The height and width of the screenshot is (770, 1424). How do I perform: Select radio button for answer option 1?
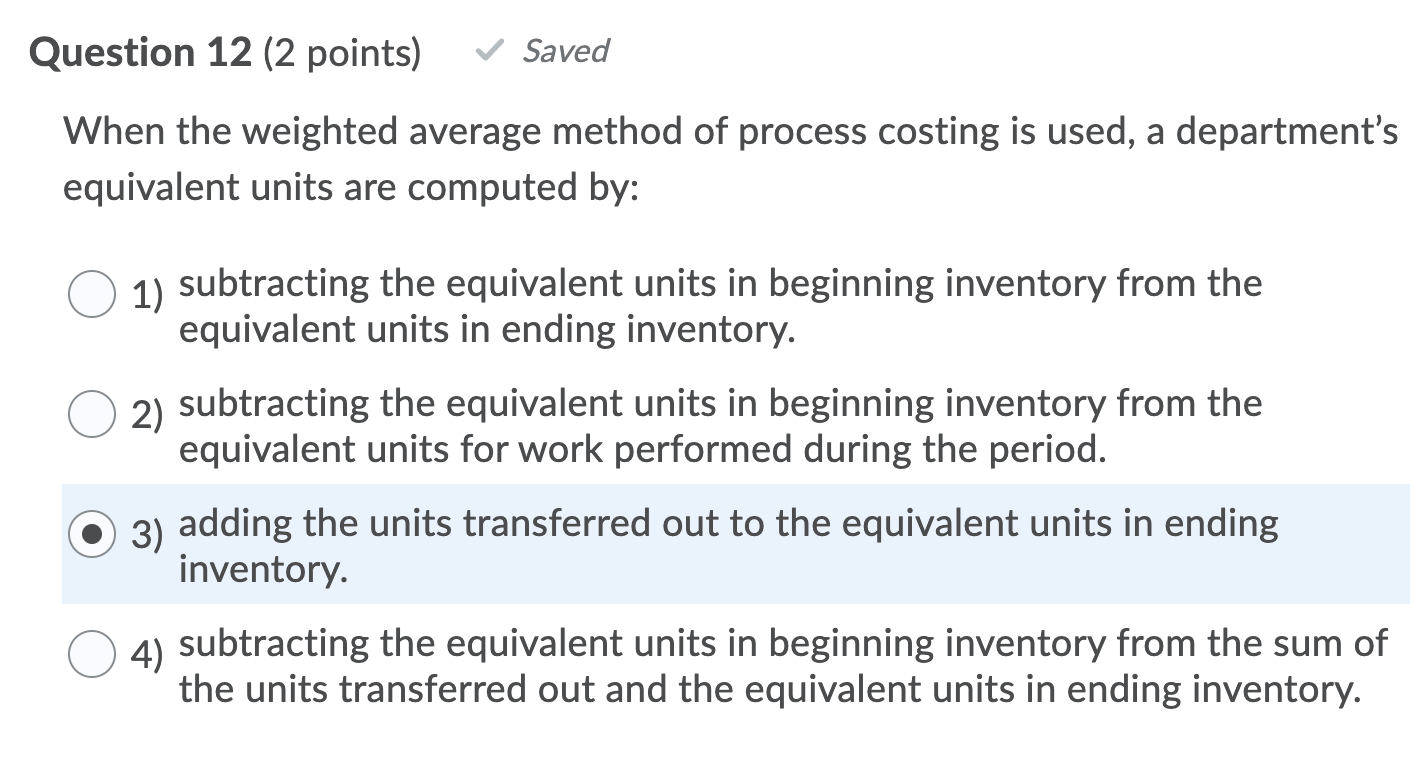click(x=91, y=295)
